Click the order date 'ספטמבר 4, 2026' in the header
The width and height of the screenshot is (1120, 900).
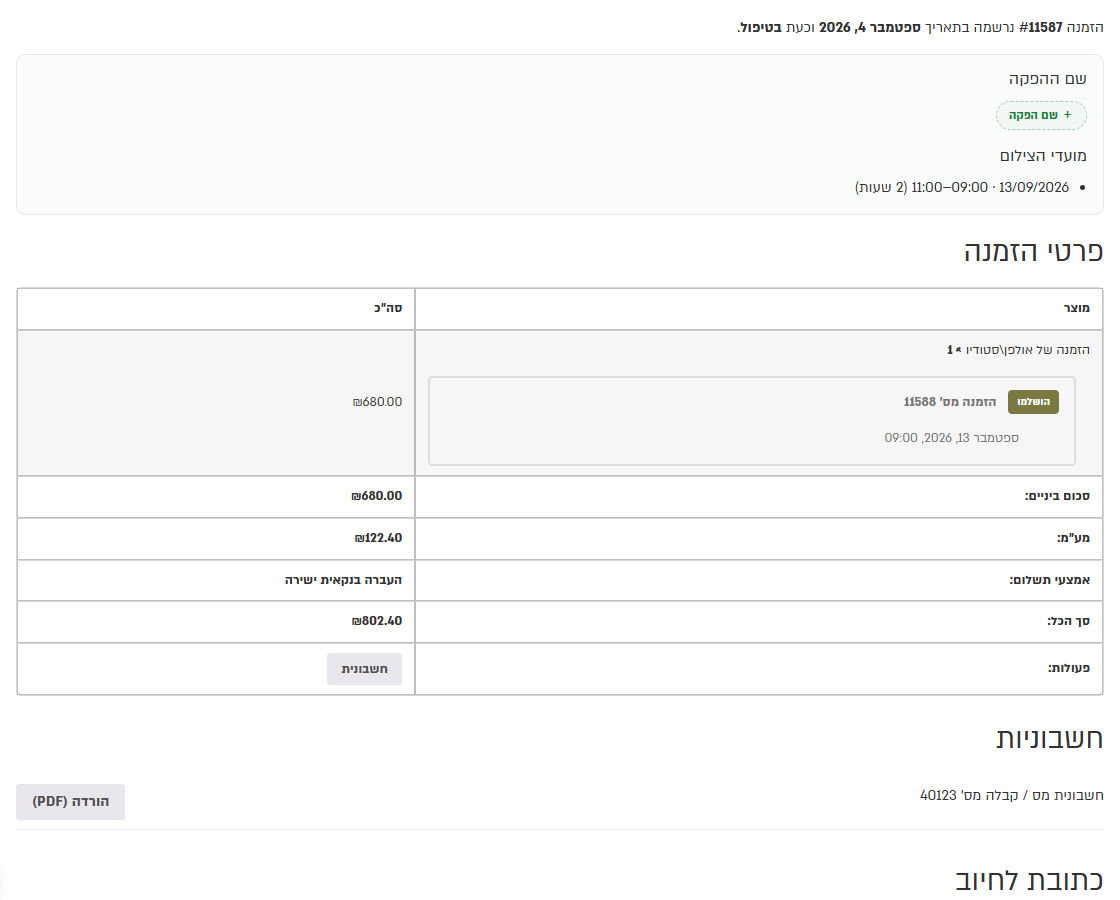[x=869, y=27]
